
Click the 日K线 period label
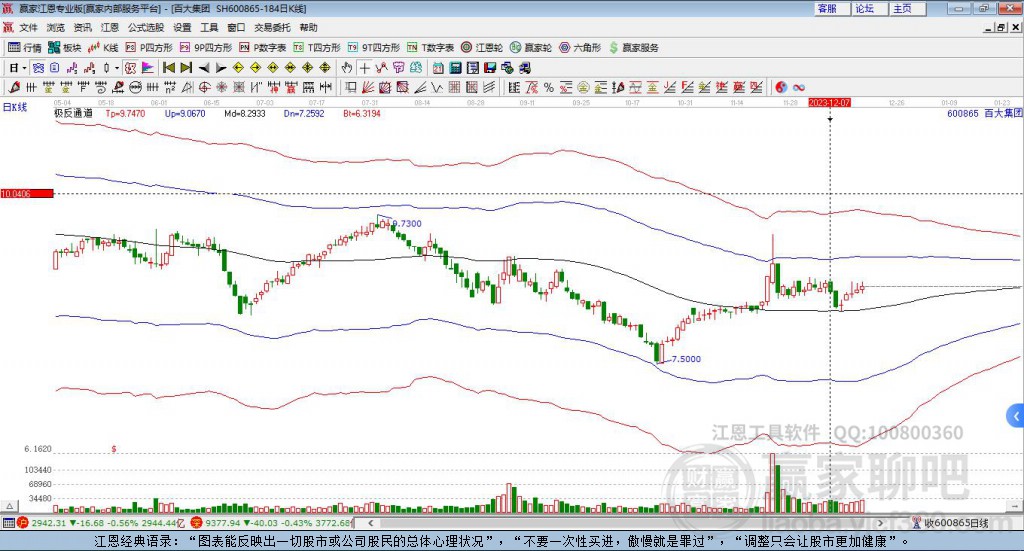click(15, 107)
